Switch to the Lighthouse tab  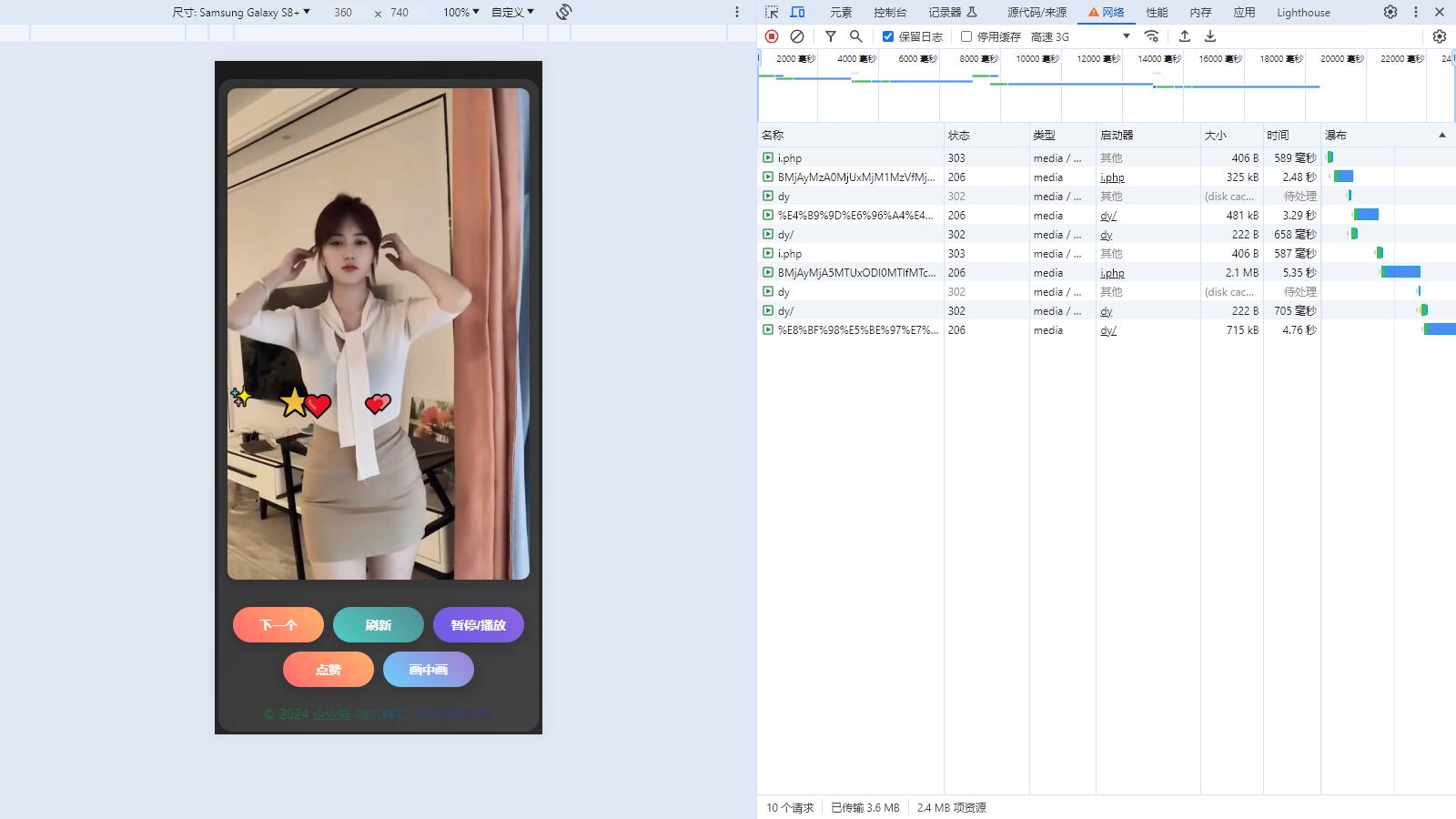click(x=1303, y=12)
